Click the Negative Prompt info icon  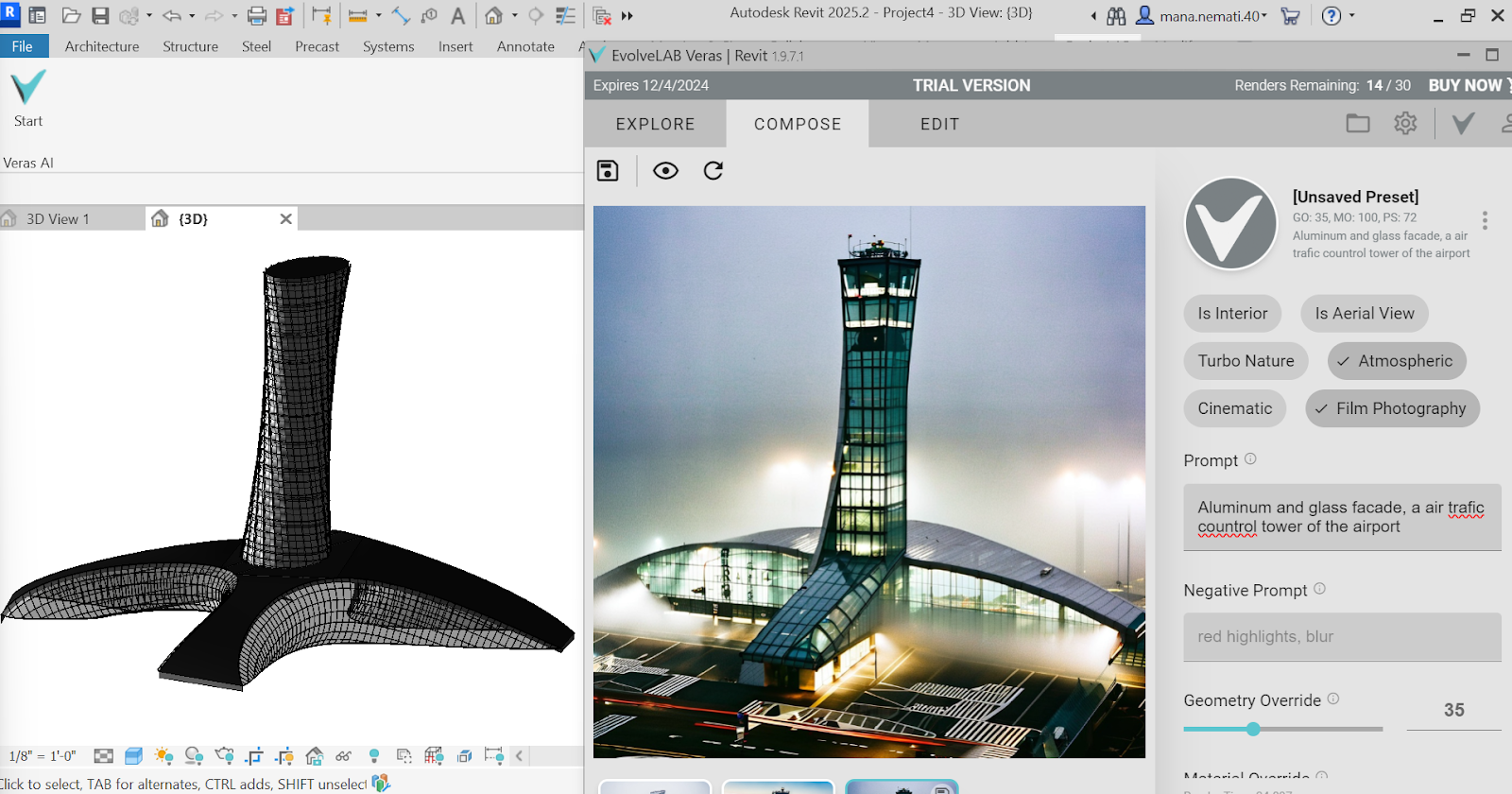[x=1319, y=588]
